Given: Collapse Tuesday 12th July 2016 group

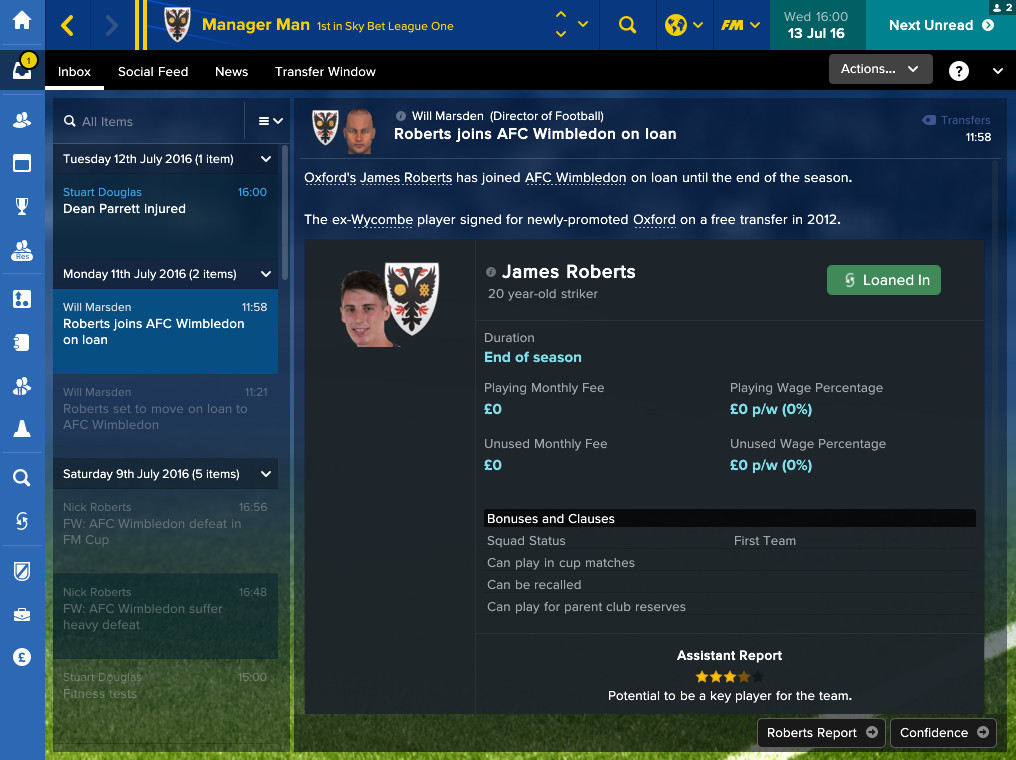Looking at the screenshot, I should pyautogui.click(x=266, y=159).
